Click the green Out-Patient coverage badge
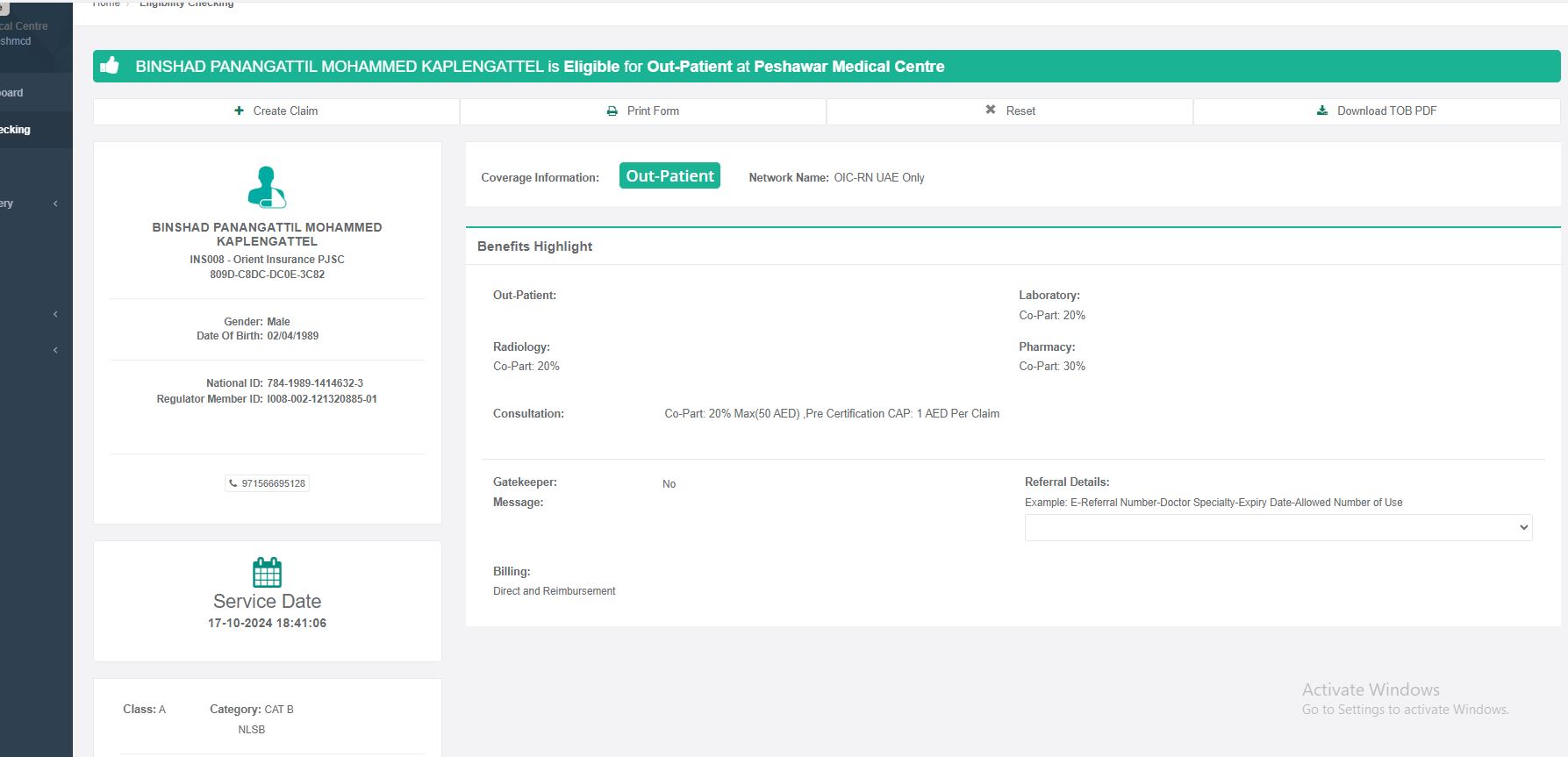This screenshot has width=1568, height=757. 669,175
